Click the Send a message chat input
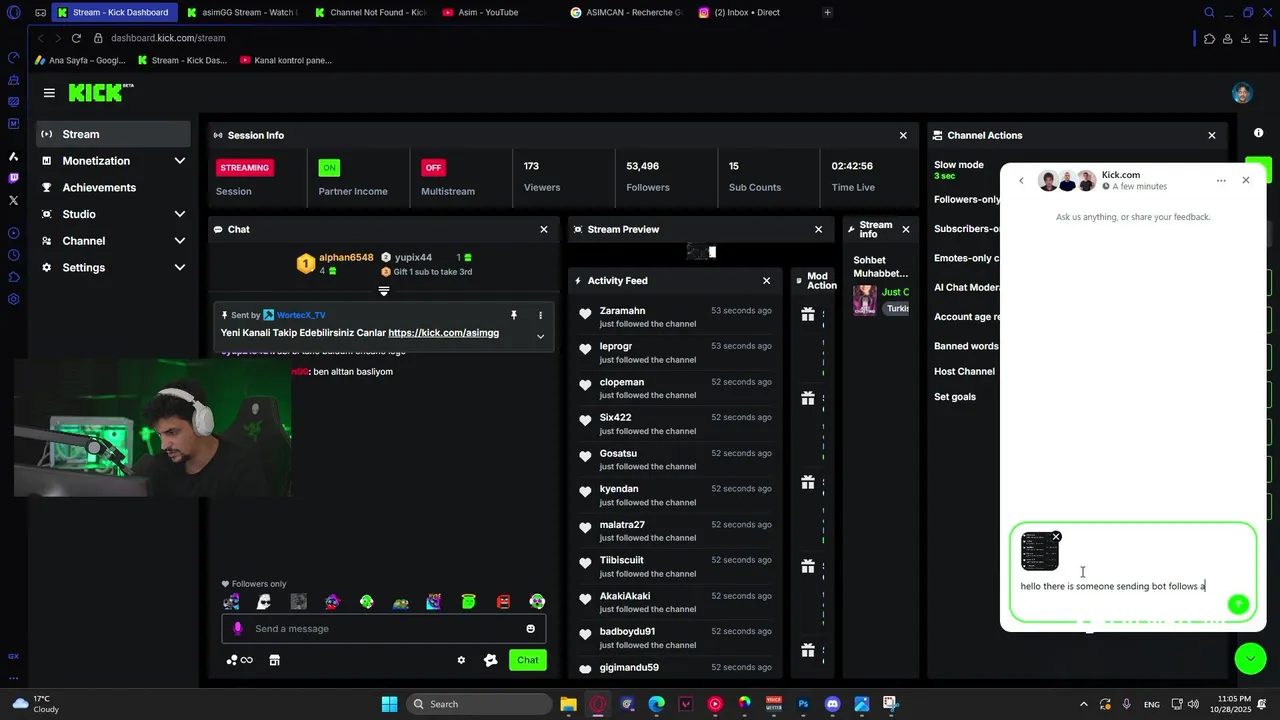This screenshot has width=1280, height=720. click(384, 629)
